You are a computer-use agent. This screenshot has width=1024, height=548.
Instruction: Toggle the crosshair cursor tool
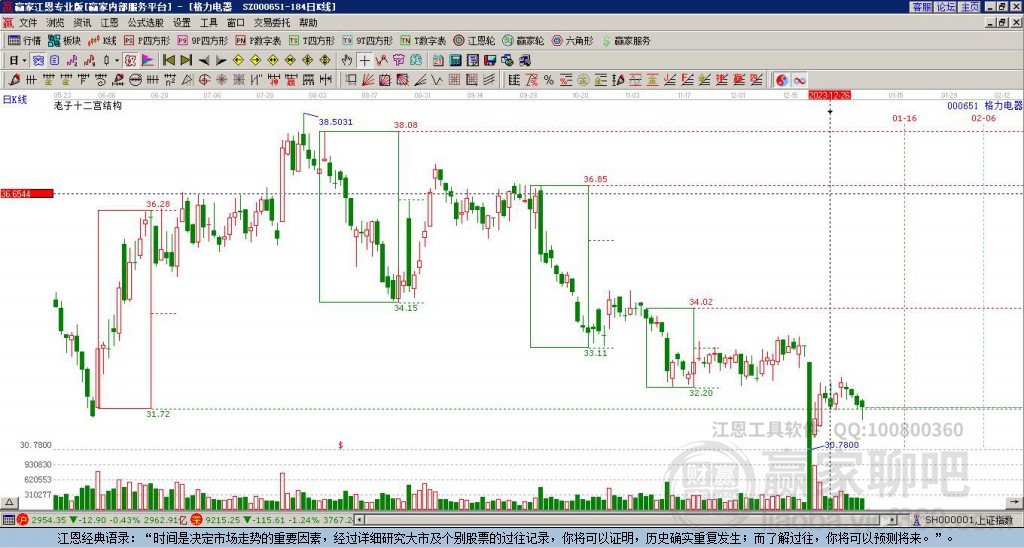tap(364, 61)
